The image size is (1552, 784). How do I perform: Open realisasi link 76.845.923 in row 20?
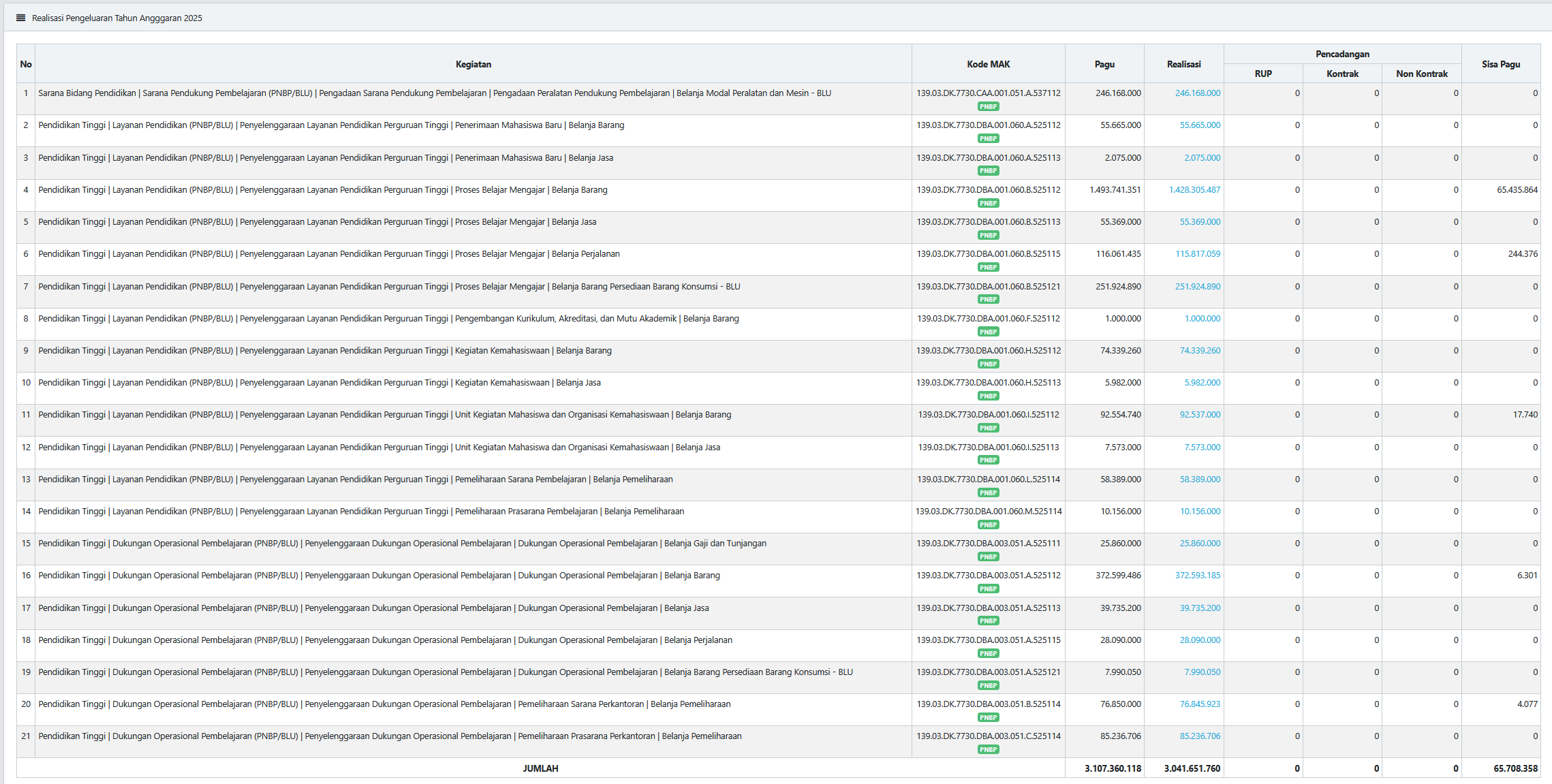pos(1200,704)
